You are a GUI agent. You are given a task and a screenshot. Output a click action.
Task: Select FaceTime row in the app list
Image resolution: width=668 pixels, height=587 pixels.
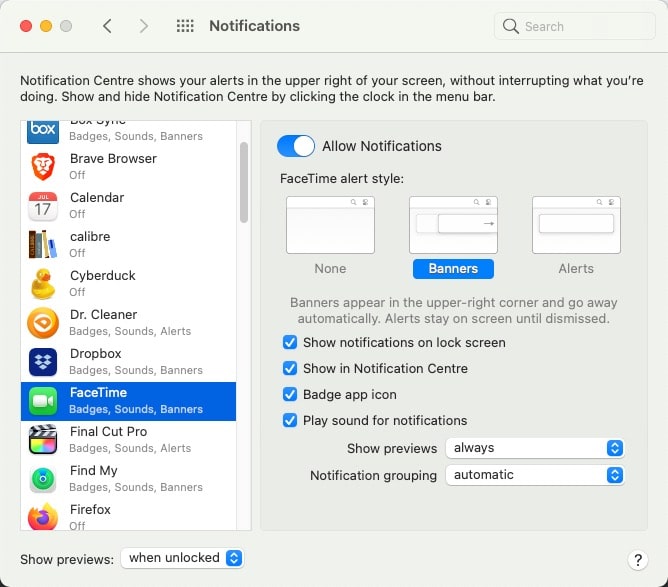[128, 401]
